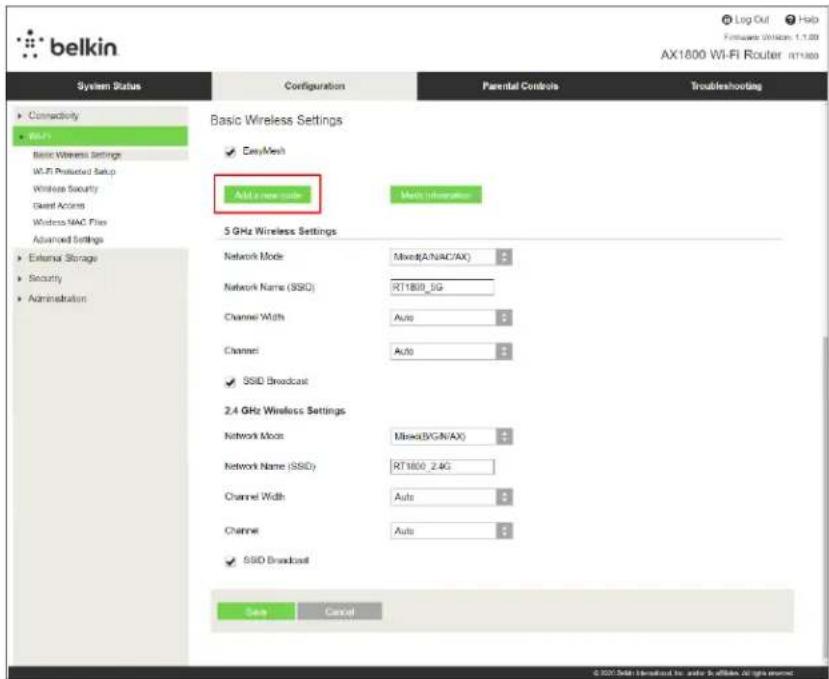Click the Belkin logo
The height and width of the screenshot is (679, 829).
[67, 44]
